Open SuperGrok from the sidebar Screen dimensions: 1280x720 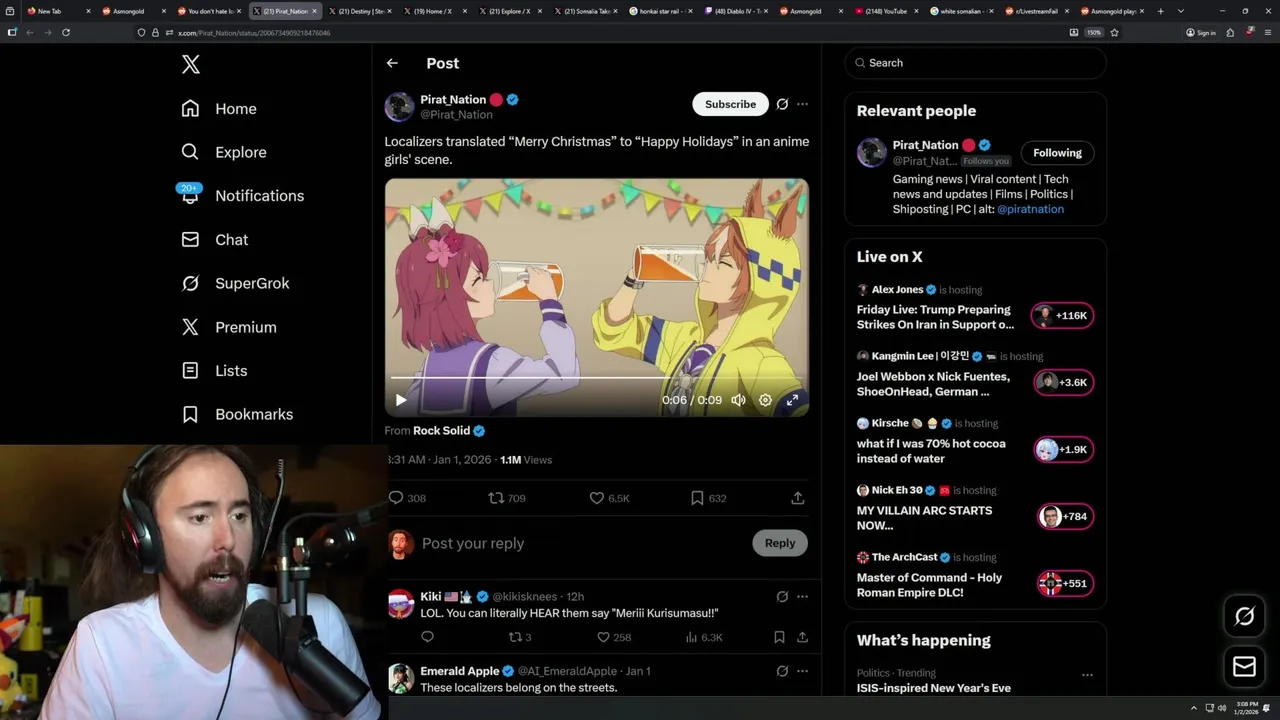[235, 283]
